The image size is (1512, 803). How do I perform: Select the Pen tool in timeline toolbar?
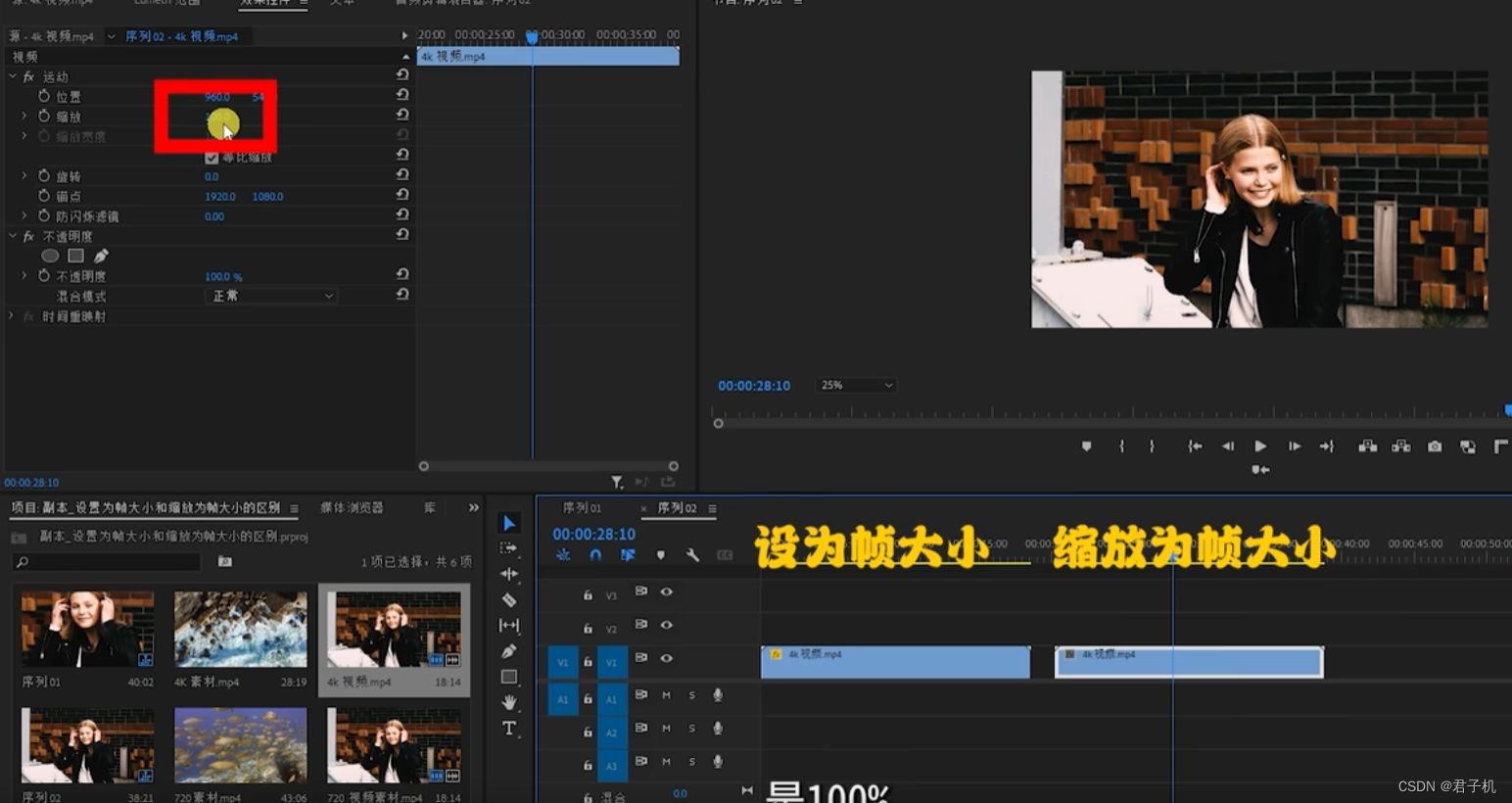(509, 651)
